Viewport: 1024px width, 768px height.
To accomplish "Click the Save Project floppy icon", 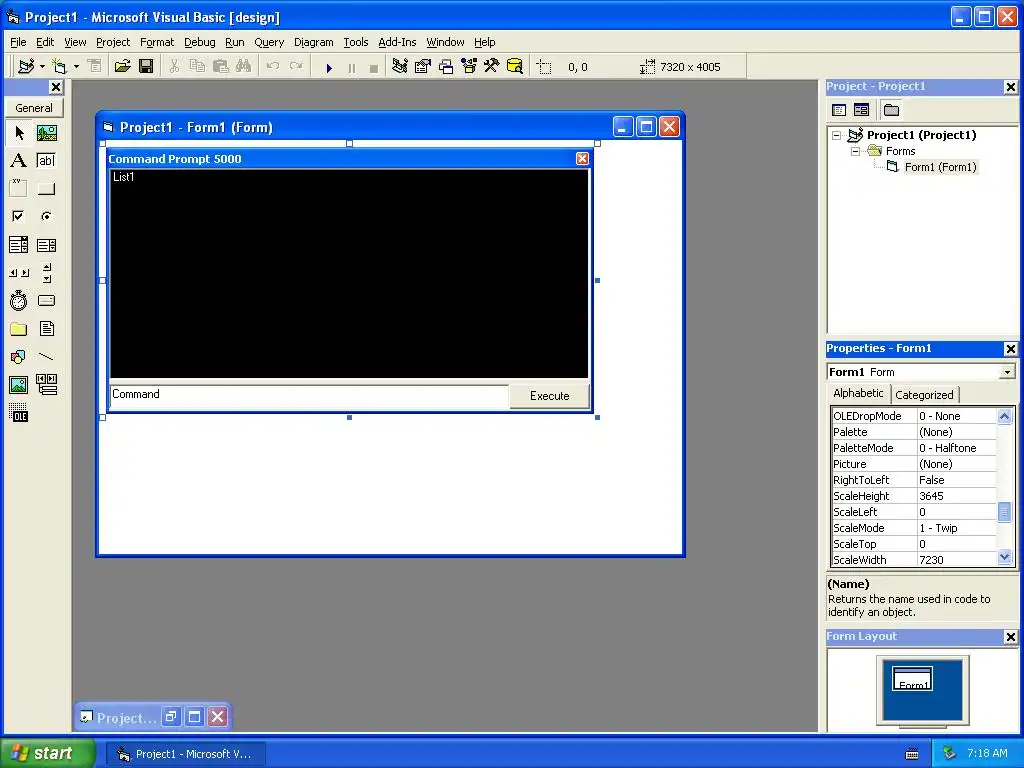I will (146, 67).
